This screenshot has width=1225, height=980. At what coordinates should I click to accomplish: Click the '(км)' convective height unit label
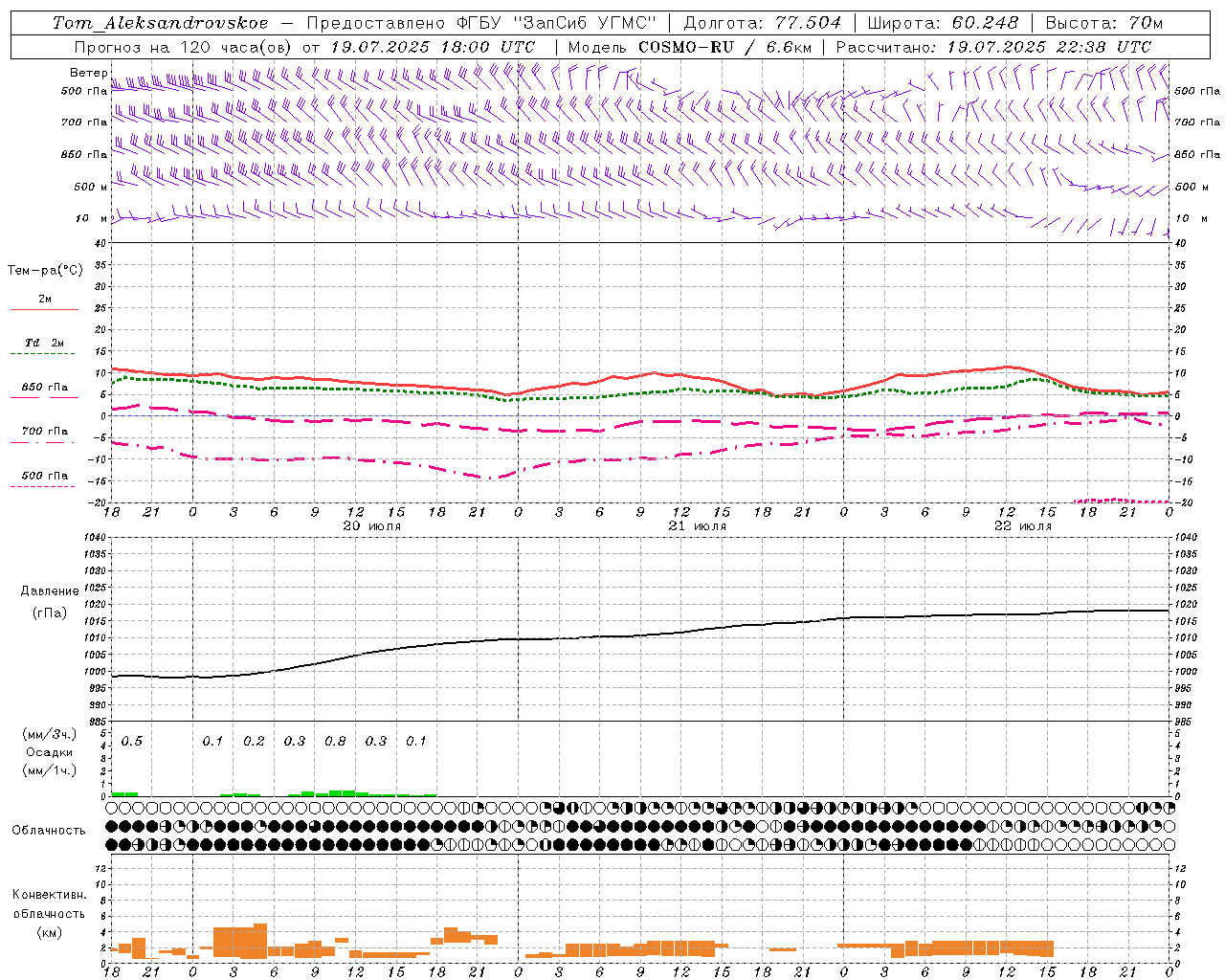[49, 931]
